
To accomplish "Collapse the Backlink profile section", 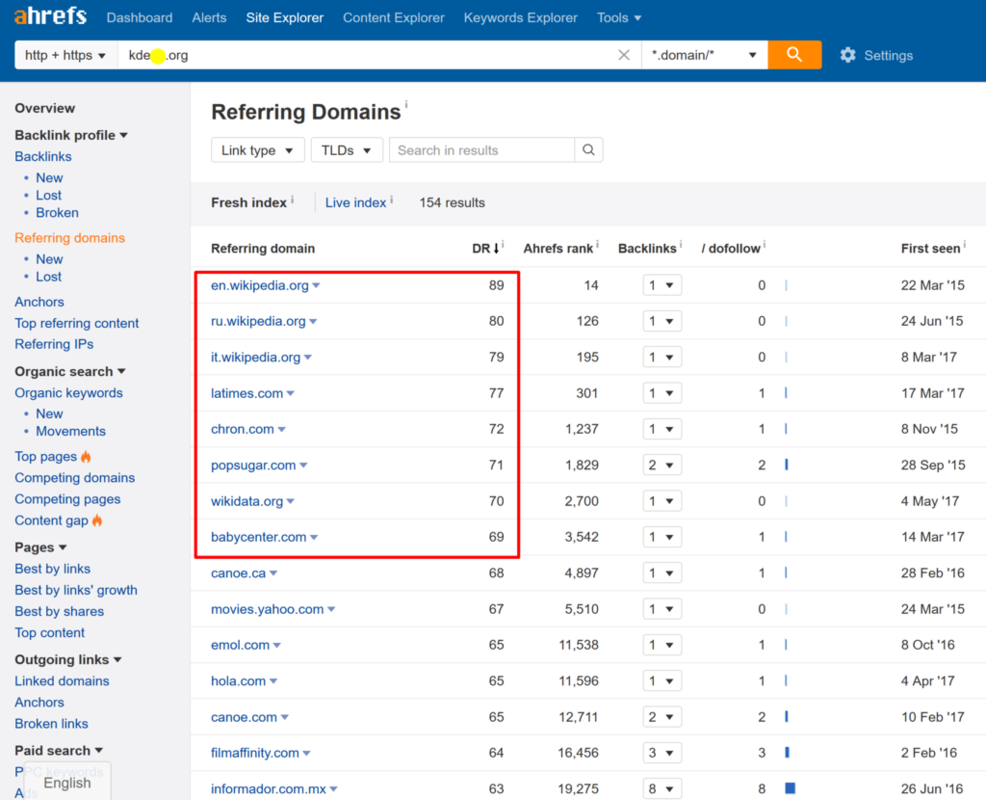I will (x=71, y=135).
